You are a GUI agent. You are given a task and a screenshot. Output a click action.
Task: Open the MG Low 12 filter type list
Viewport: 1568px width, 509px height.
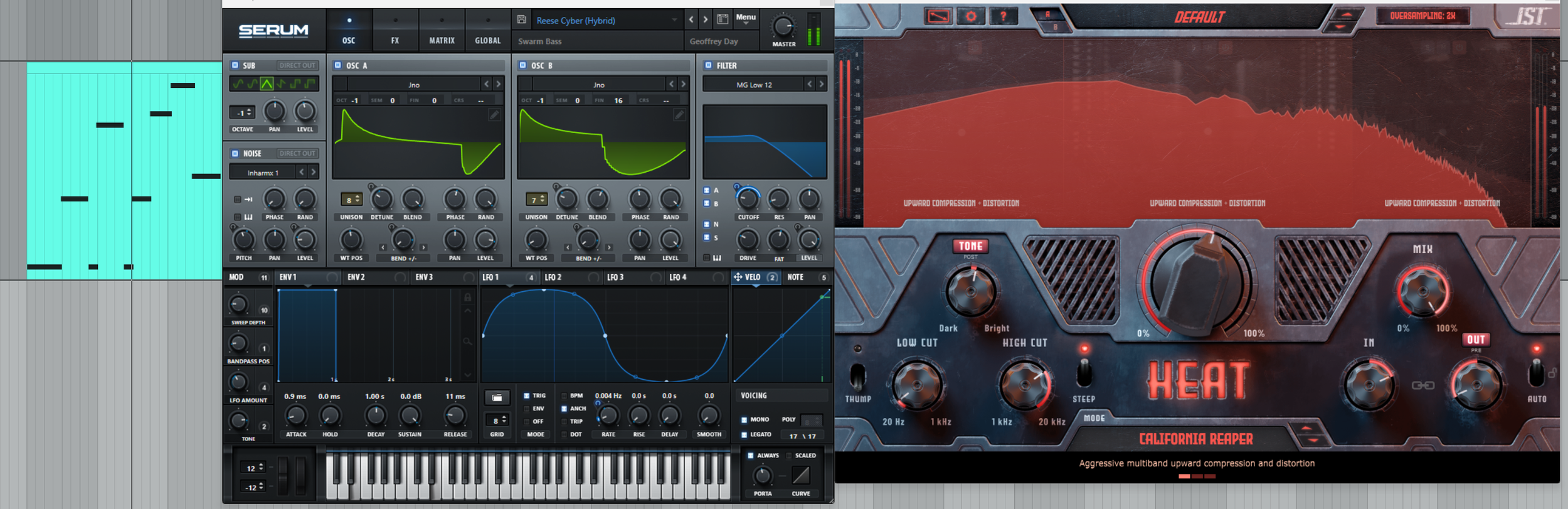point(754,85)
